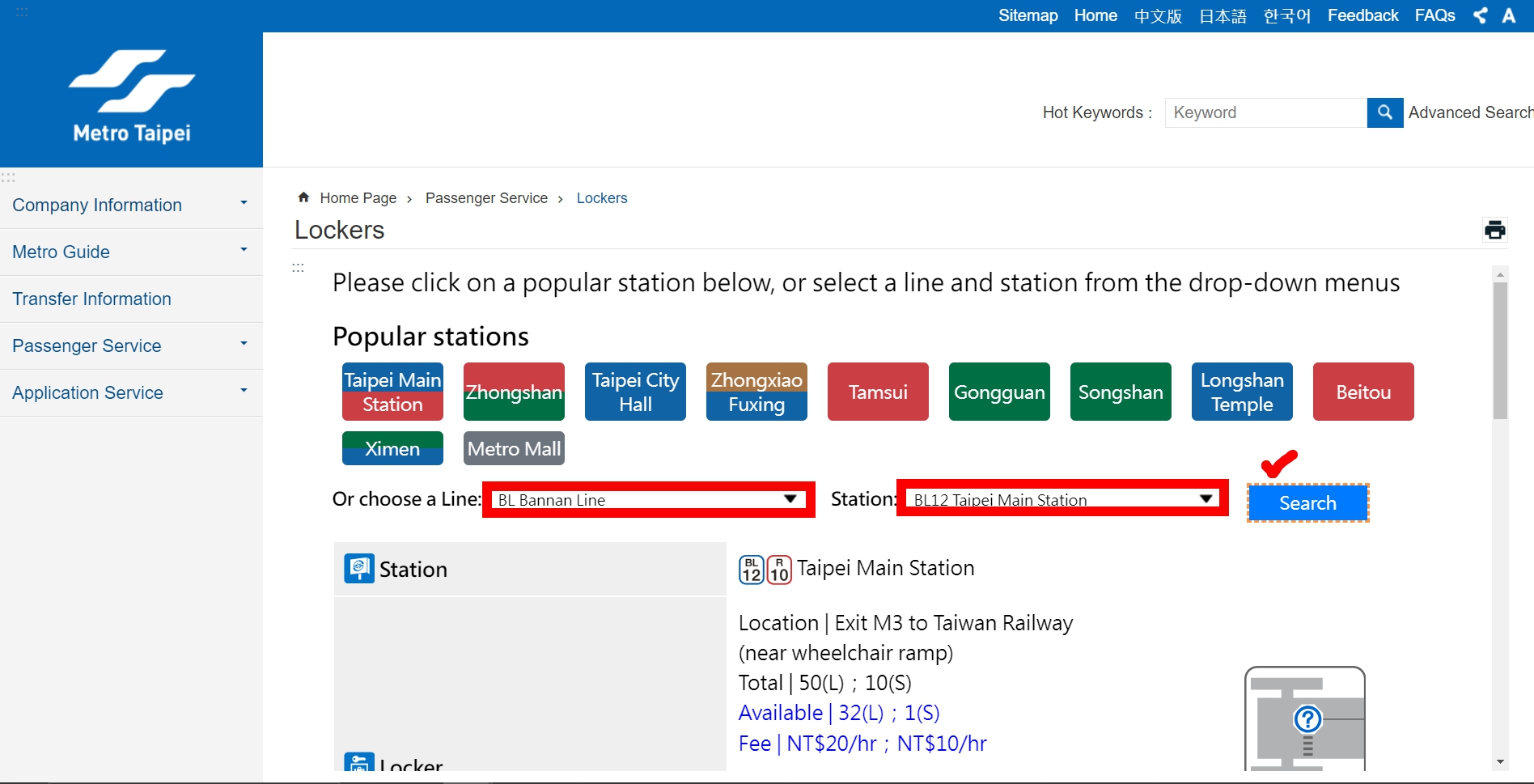The width and height of the screenshot is (1534, 784).
Task: Open FAQs link
Action: pyautogui.click(x=1434, y=15)
